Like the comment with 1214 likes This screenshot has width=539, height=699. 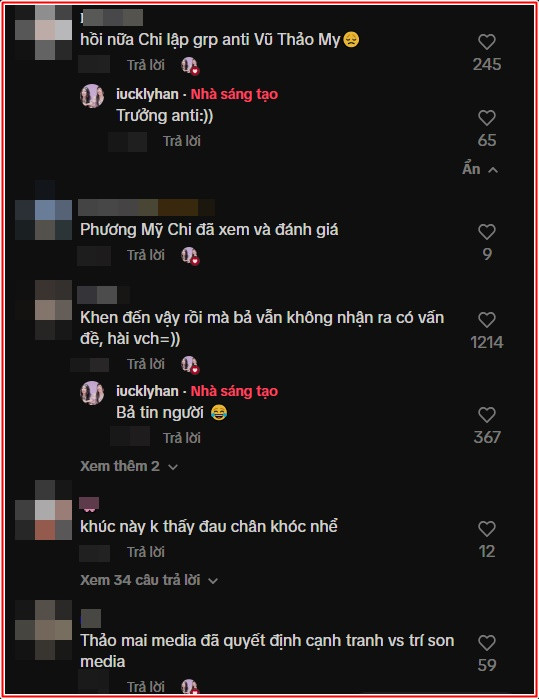coord(486,320)
